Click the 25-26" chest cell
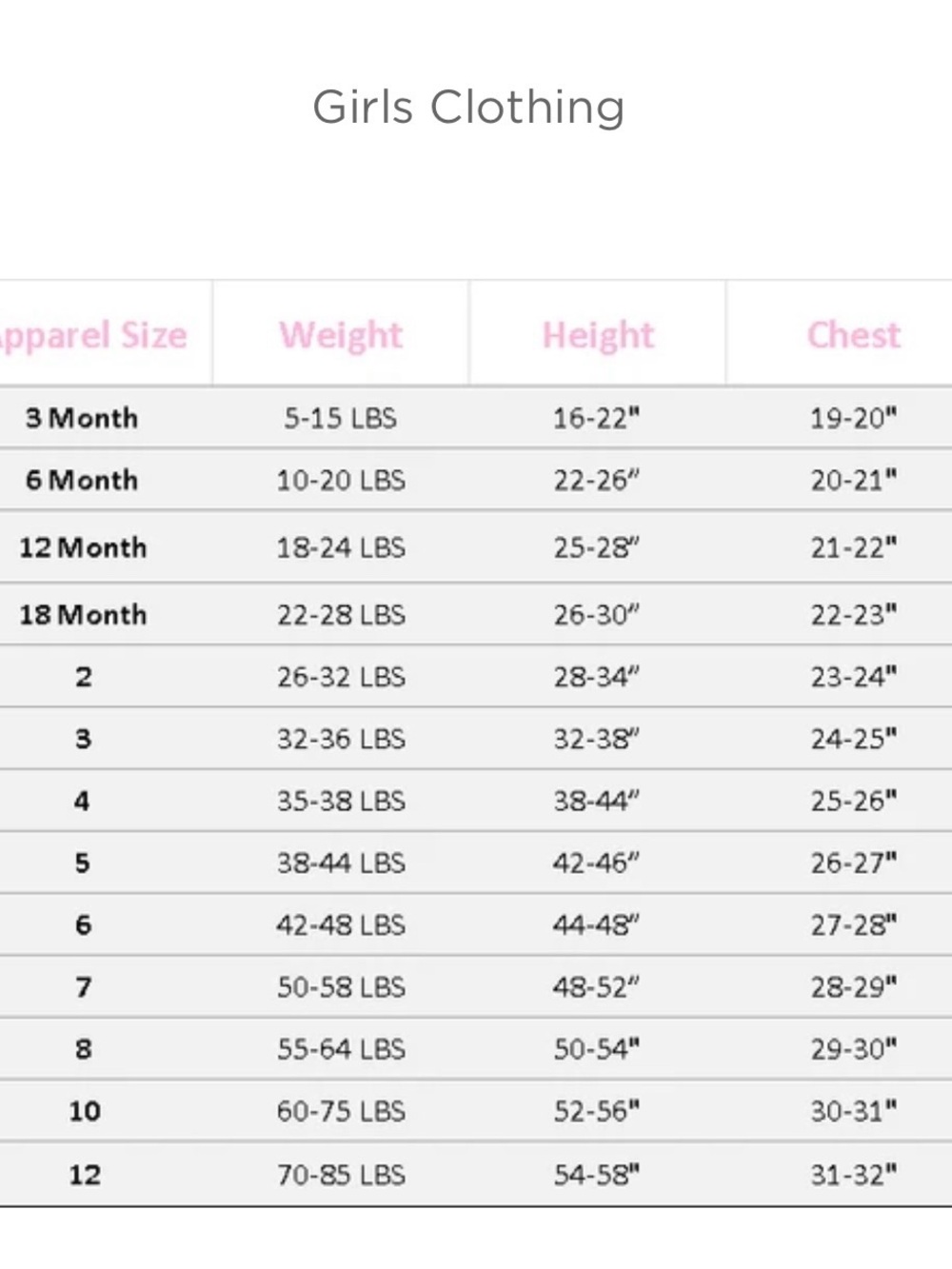952x1269 pixels. click(854, 801)
